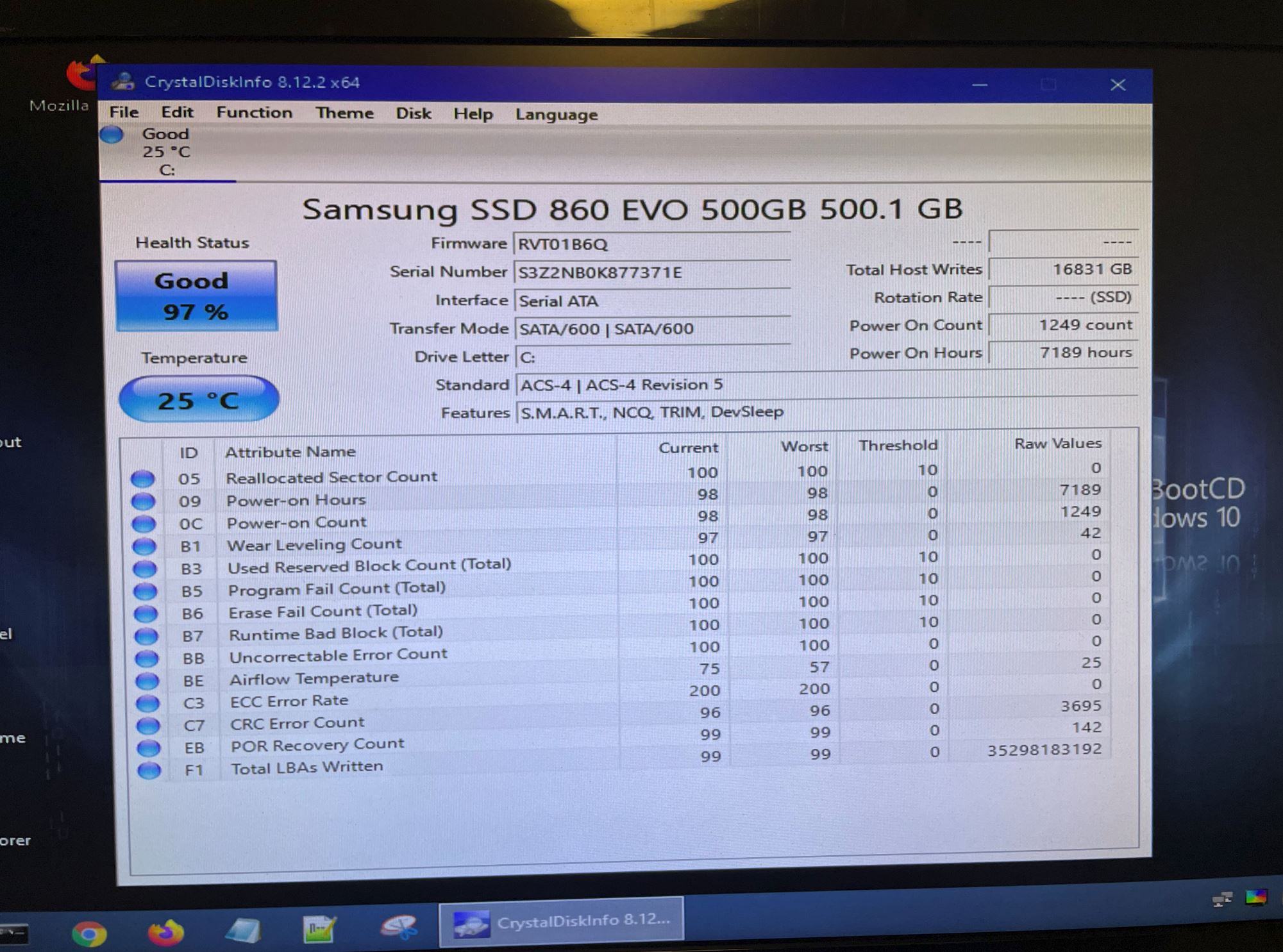This screenshot has height=952, width=1283.
Task: Select the Airflow Temperature attribute name
Action: coord(314,678)
